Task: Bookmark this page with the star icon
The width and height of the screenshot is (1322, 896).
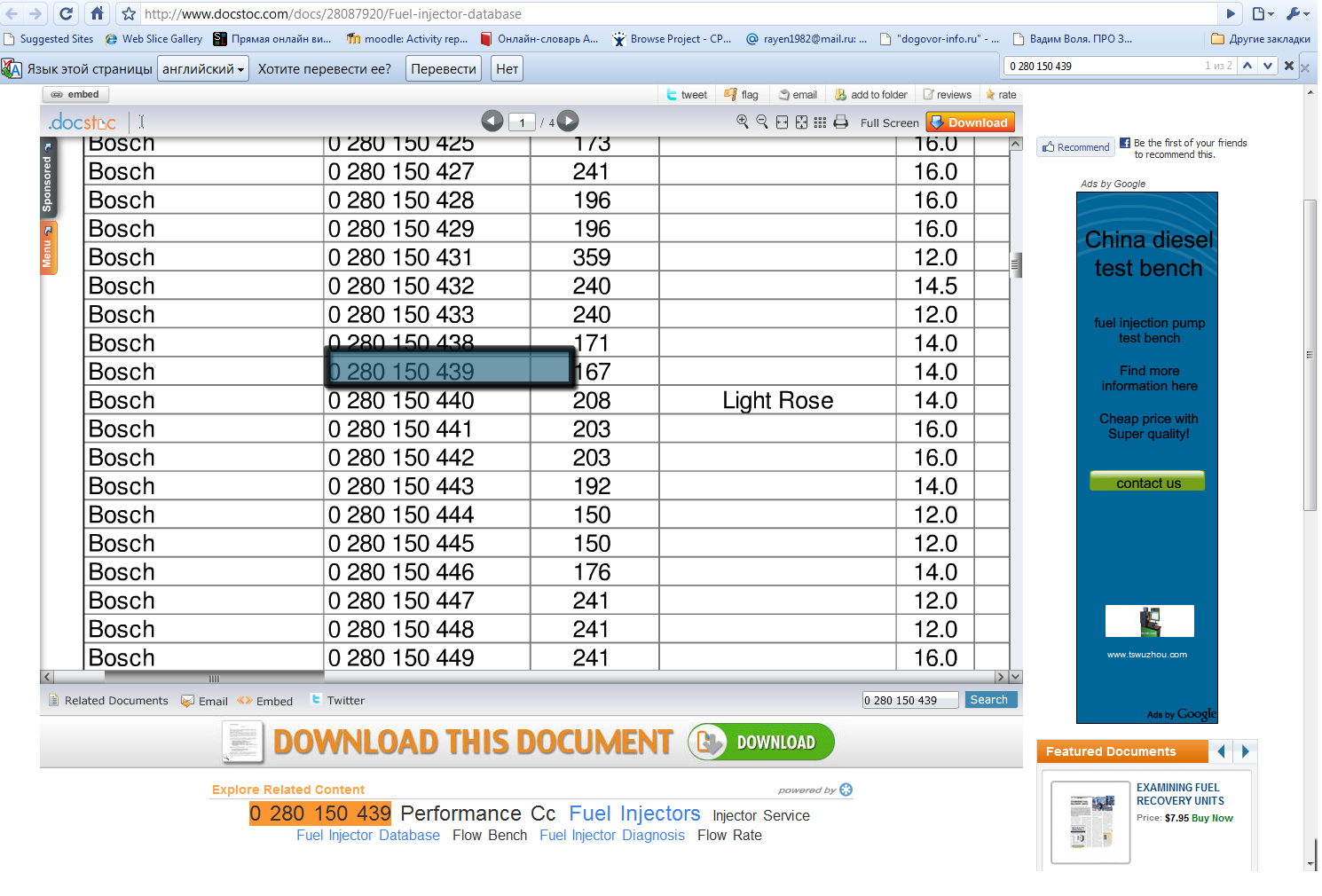Action: tap(129, 13)
